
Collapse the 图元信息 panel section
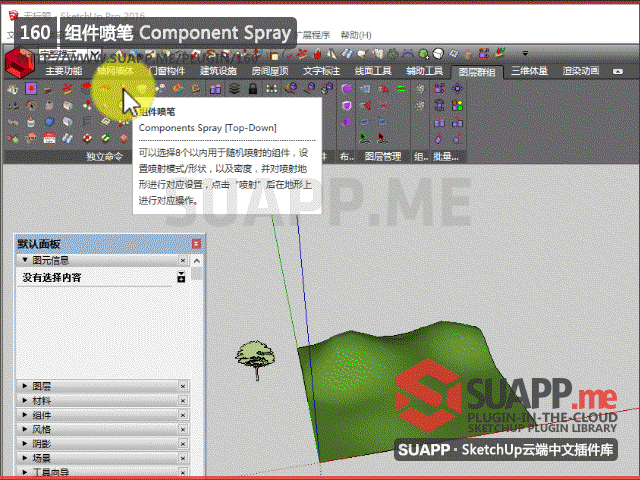pyautogui.click(x=25, y=260)
